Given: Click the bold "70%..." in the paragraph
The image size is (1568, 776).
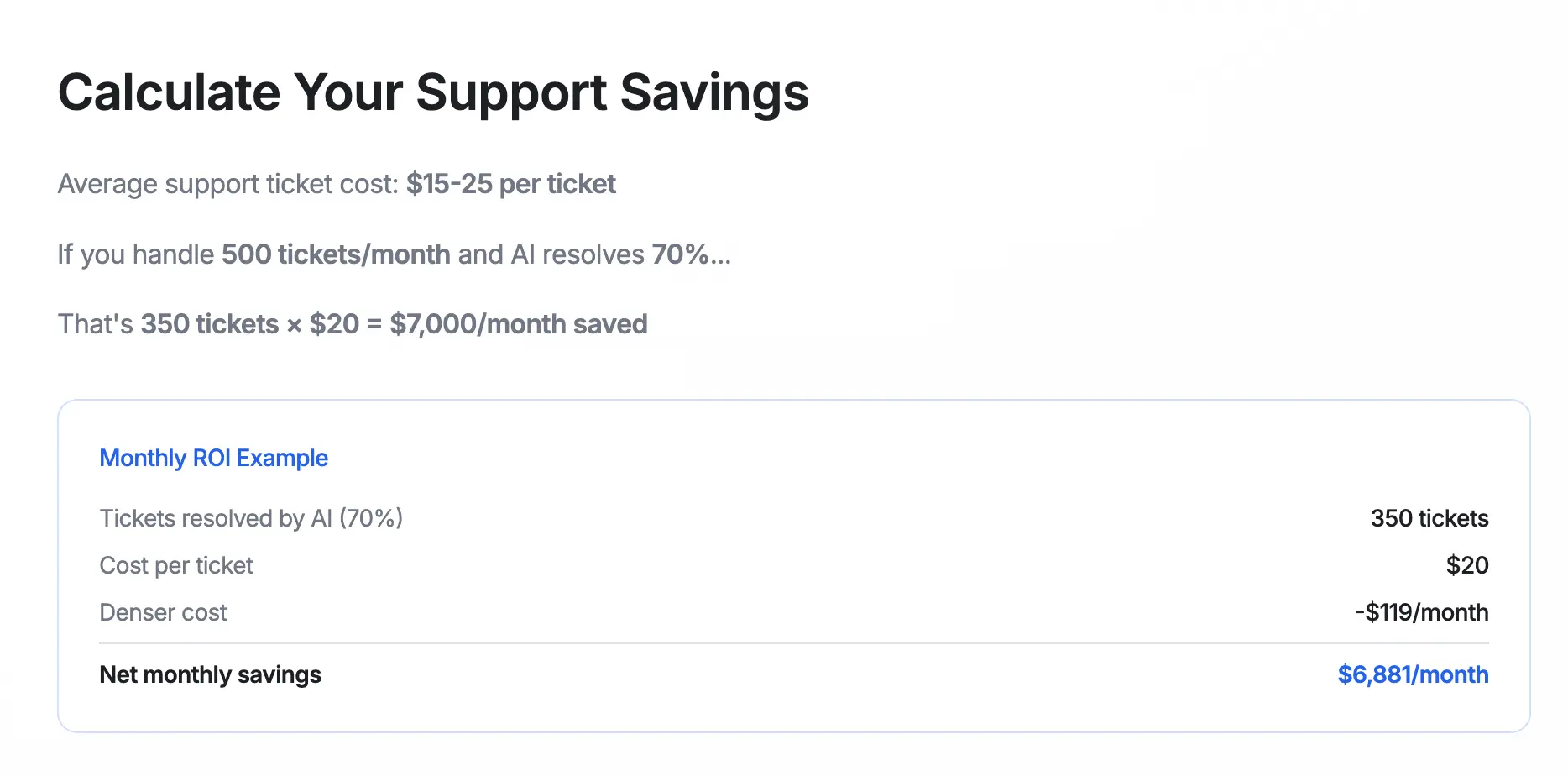Looking at the screenshot, I should point(691,254).
